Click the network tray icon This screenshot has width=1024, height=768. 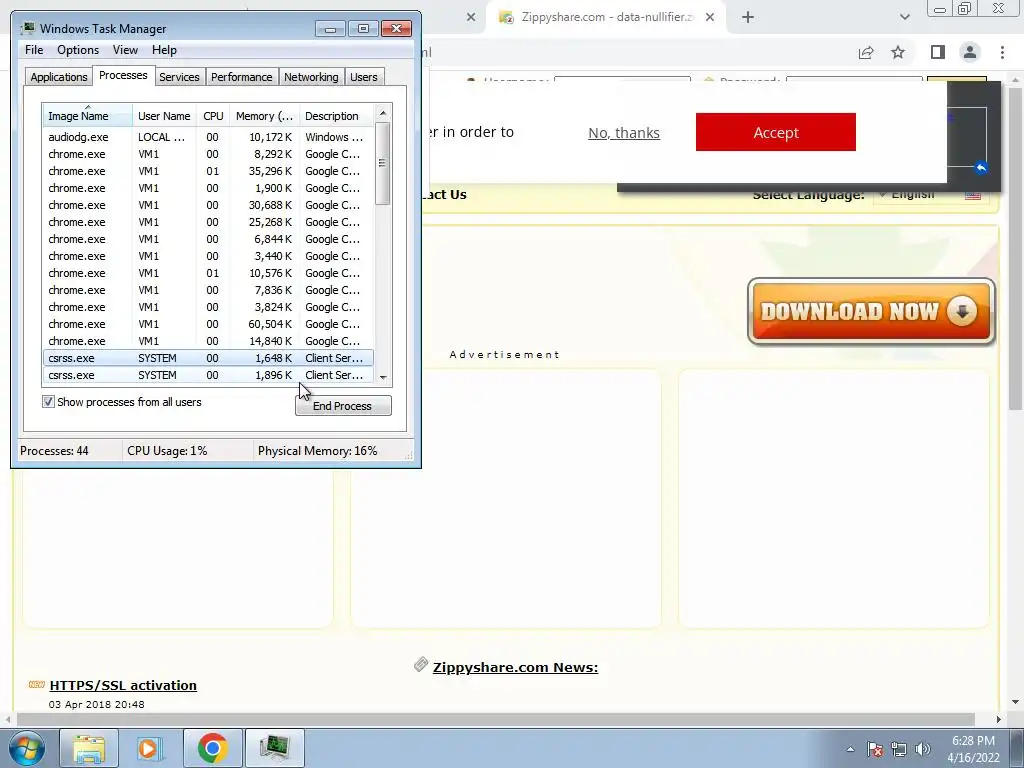click(899, 749)
